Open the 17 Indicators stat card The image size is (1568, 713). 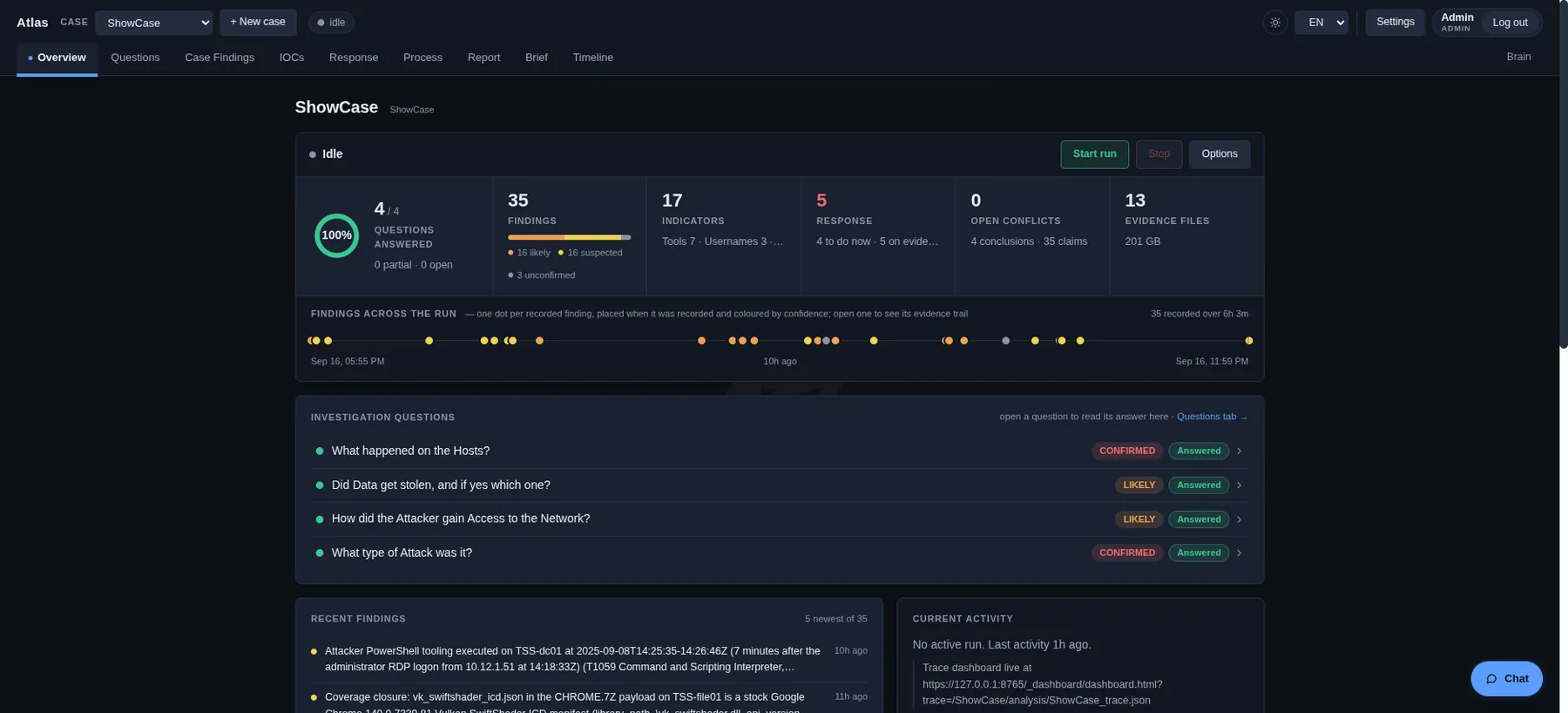point(723,236)
